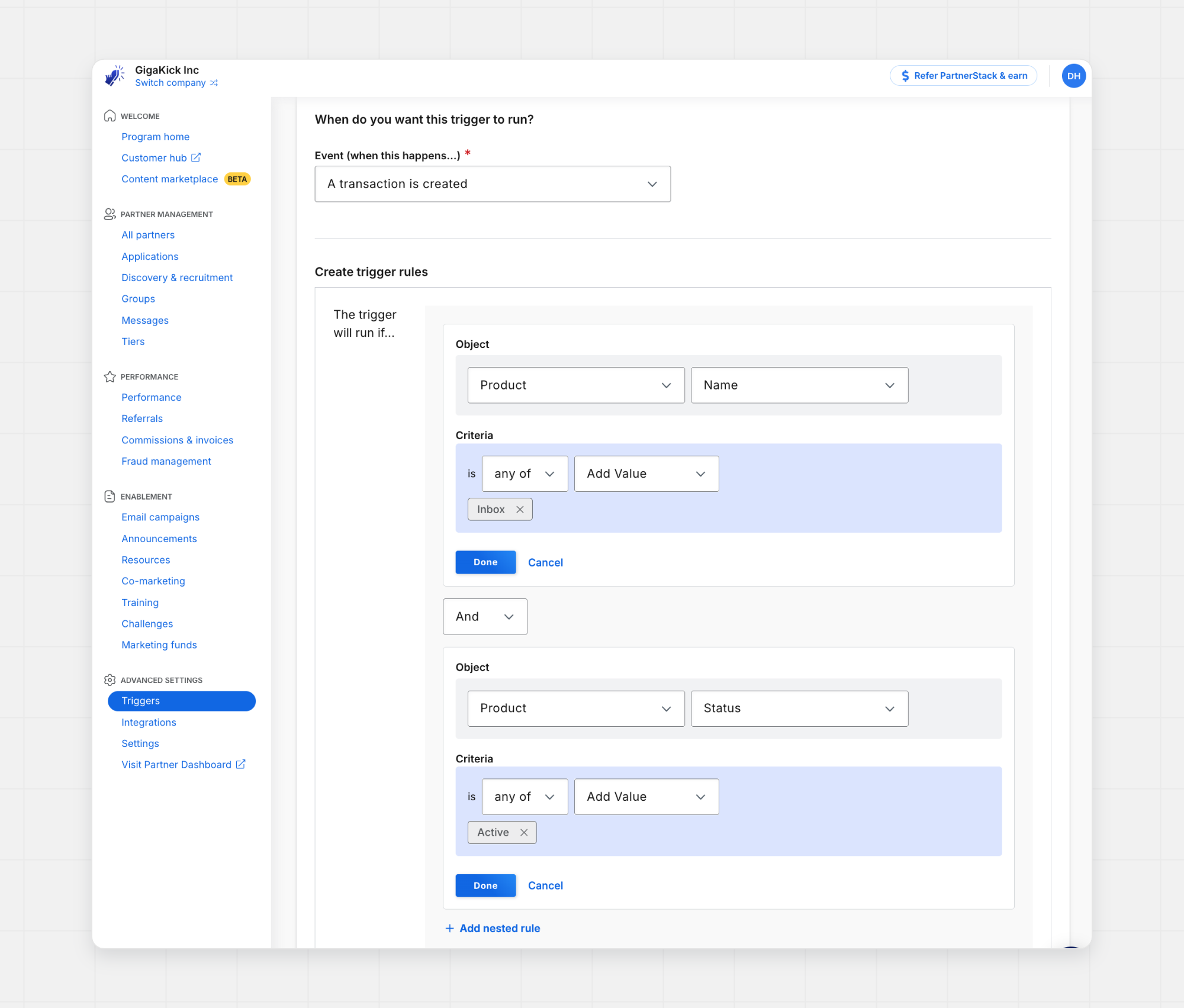Image resolution: width=1184 pixels, height=1008 pixels.
Task: Remove the Active value tag
Action: click(x=524, y=833)
